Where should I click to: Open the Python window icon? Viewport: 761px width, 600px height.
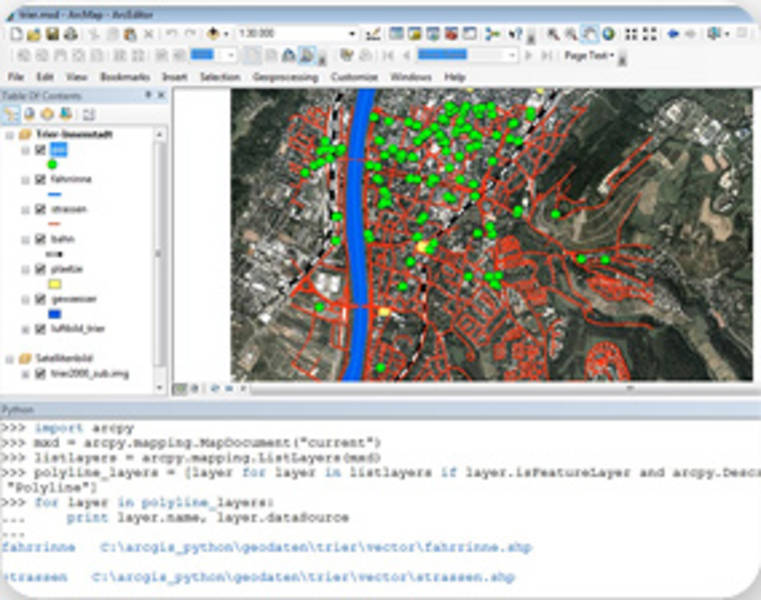(469, 33)
